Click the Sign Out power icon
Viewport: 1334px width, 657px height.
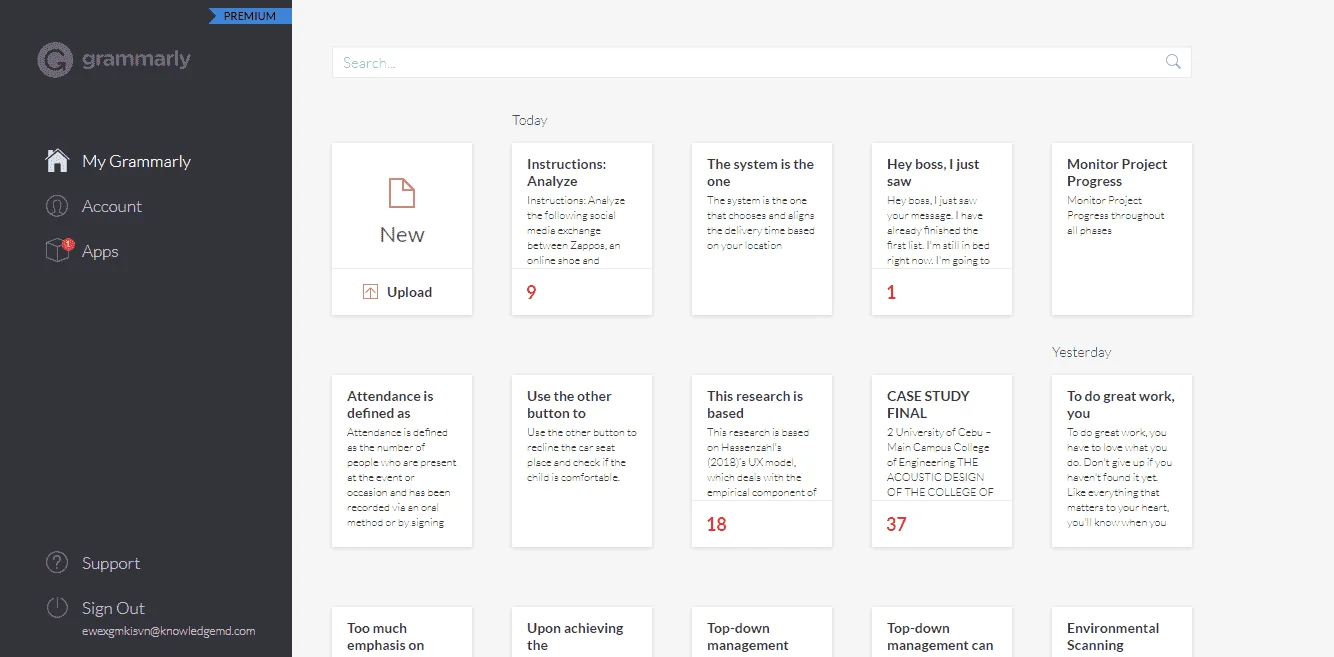[x=57, y=608]
